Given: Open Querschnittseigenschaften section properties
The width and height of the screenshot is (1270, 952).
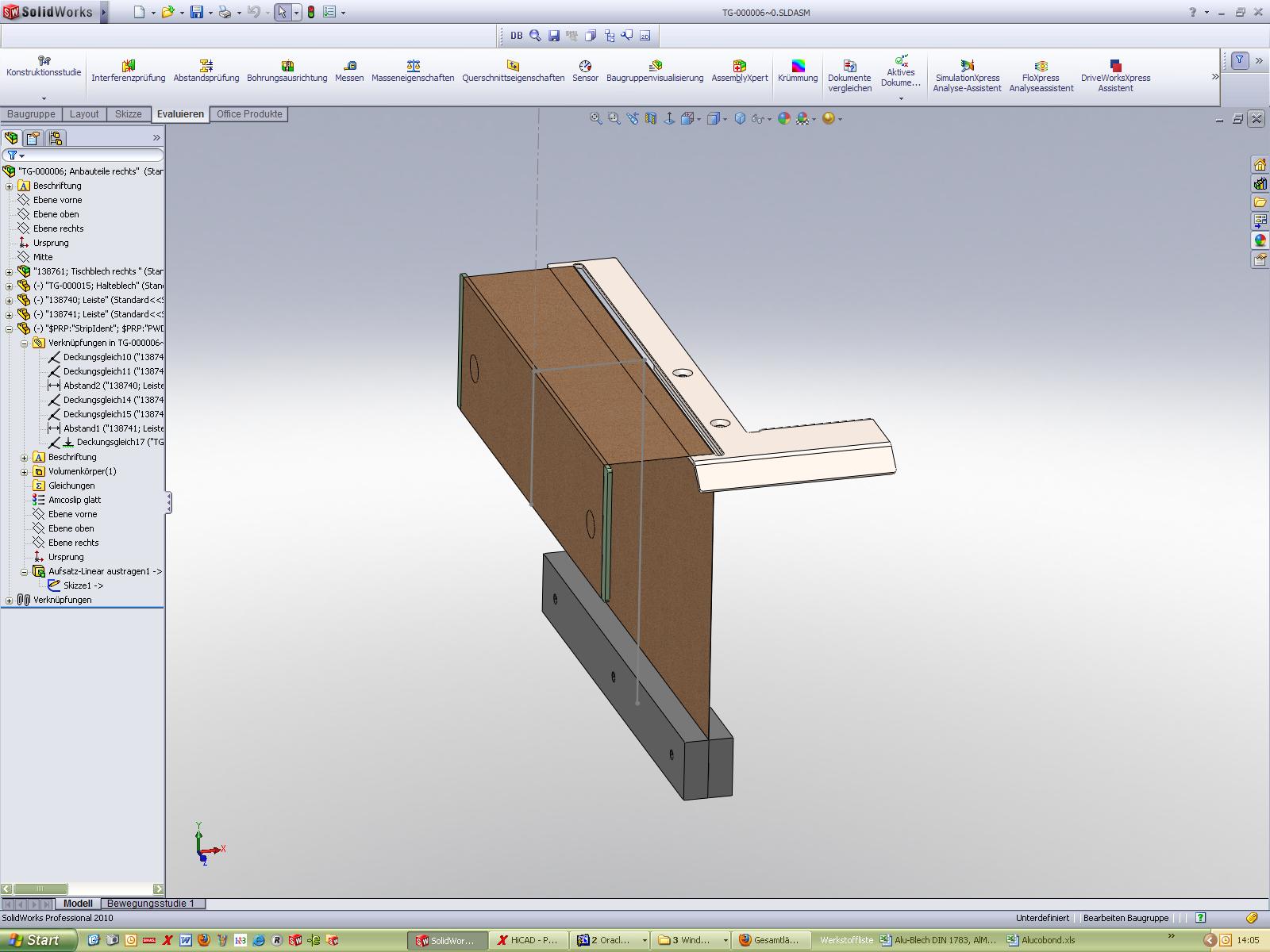Looking at the screenshot, I should coord(513,71).
